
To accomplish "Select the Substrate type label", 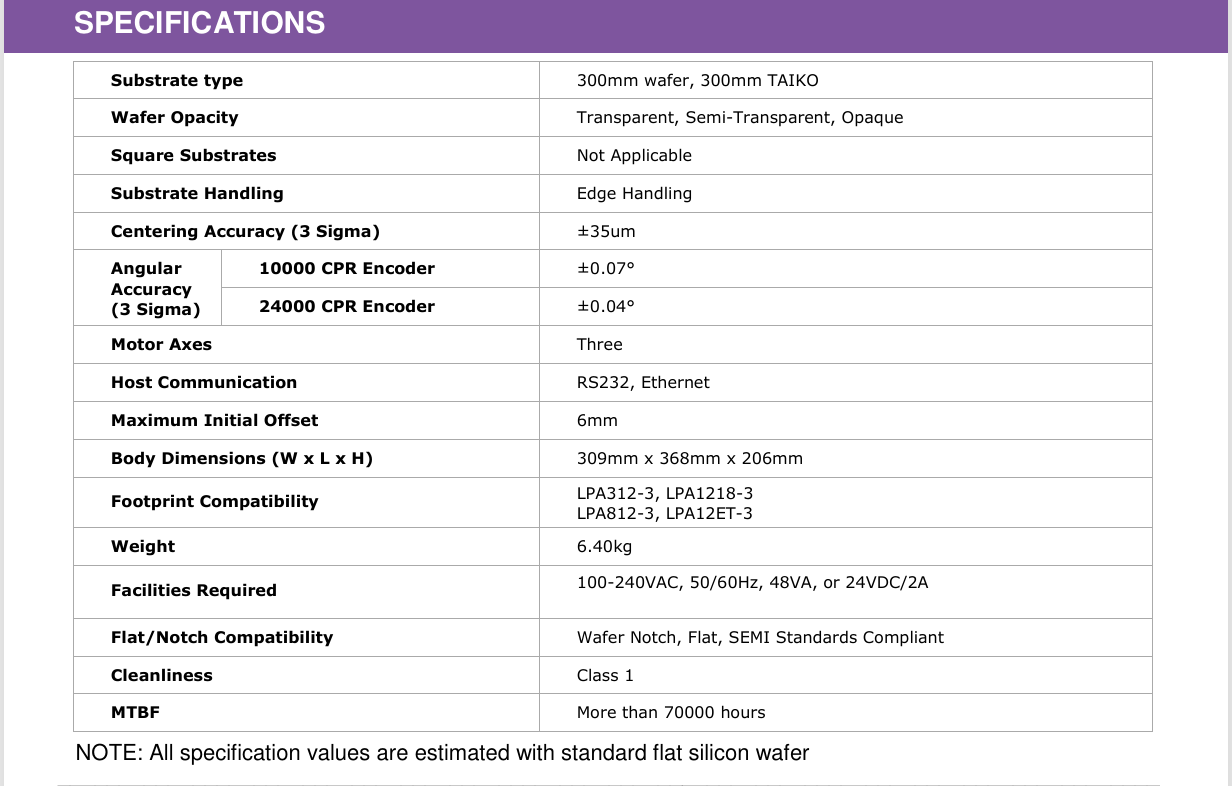I will 177,80.
